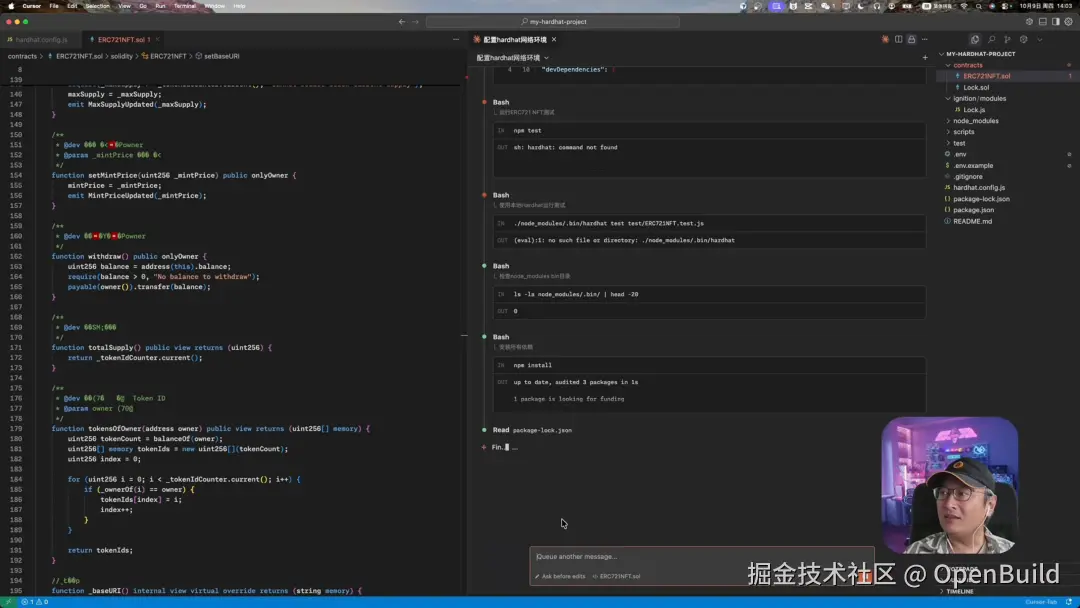Open ERC721NFT.sol in the explorer
Viewport: 1080px width, 608px height.
tap(986, 76)
